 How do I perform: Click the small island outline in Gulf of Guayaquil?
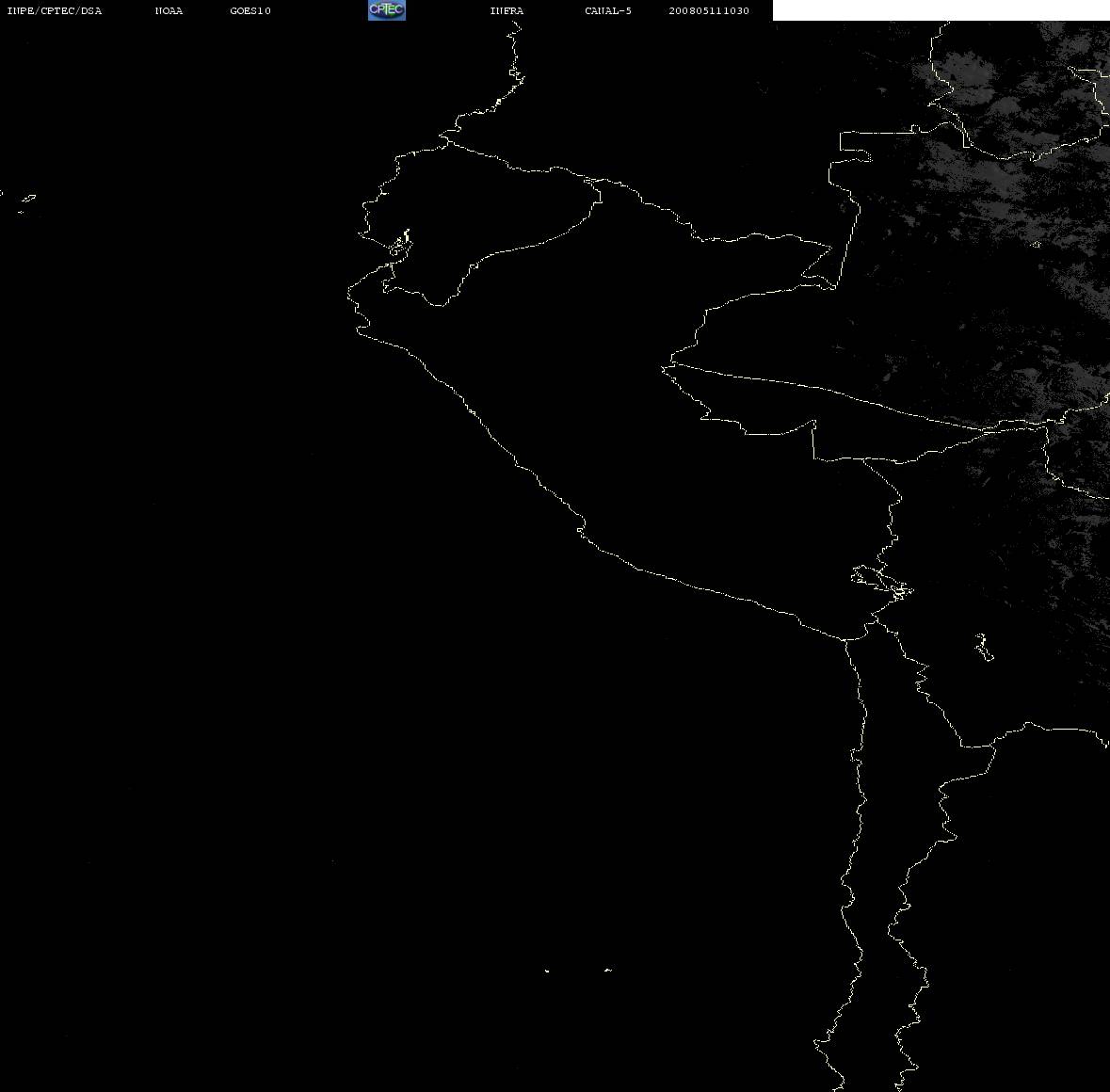click(400, 244)
